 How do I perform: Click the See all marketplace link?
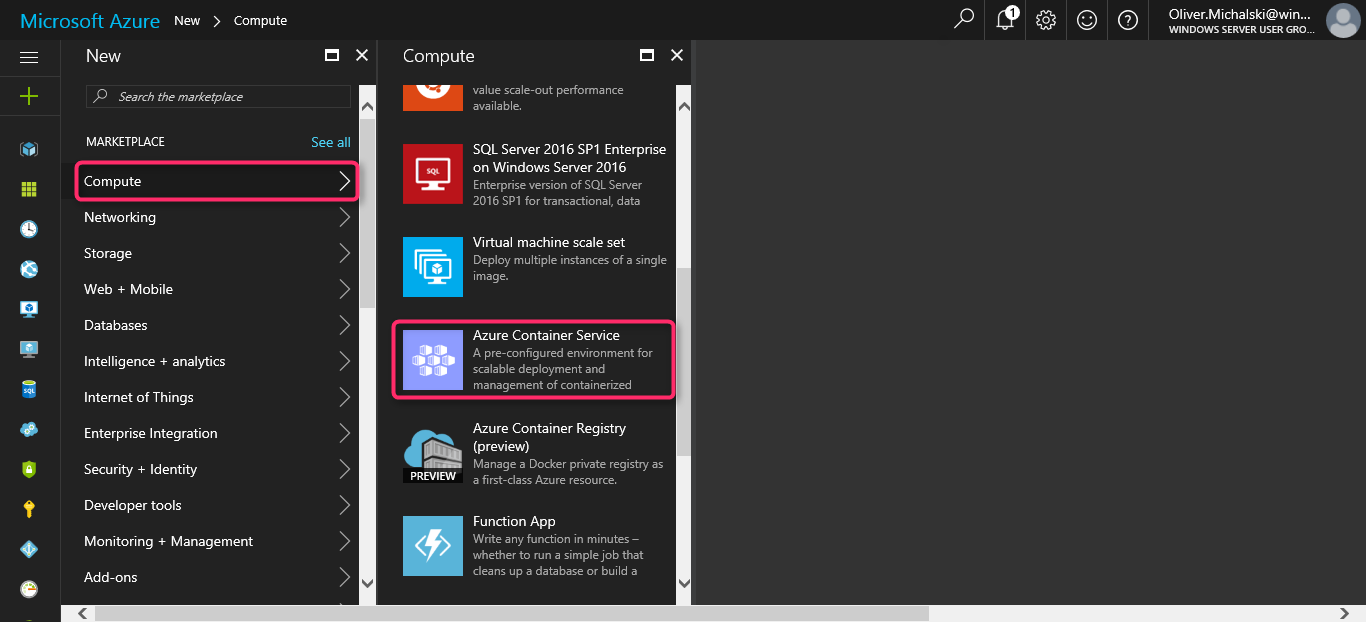point(330,142)
